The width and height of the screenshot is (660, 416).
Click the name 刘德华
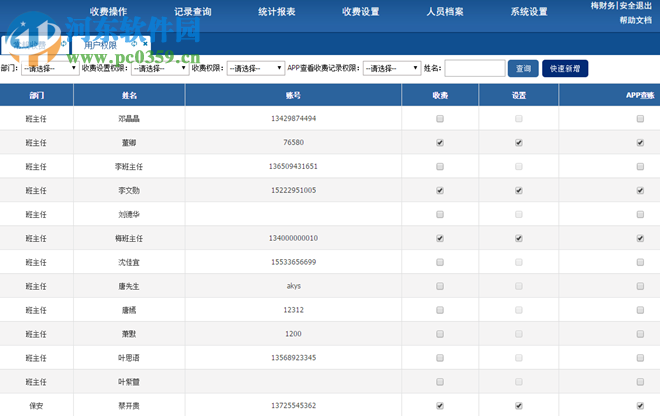pos(129,215)
